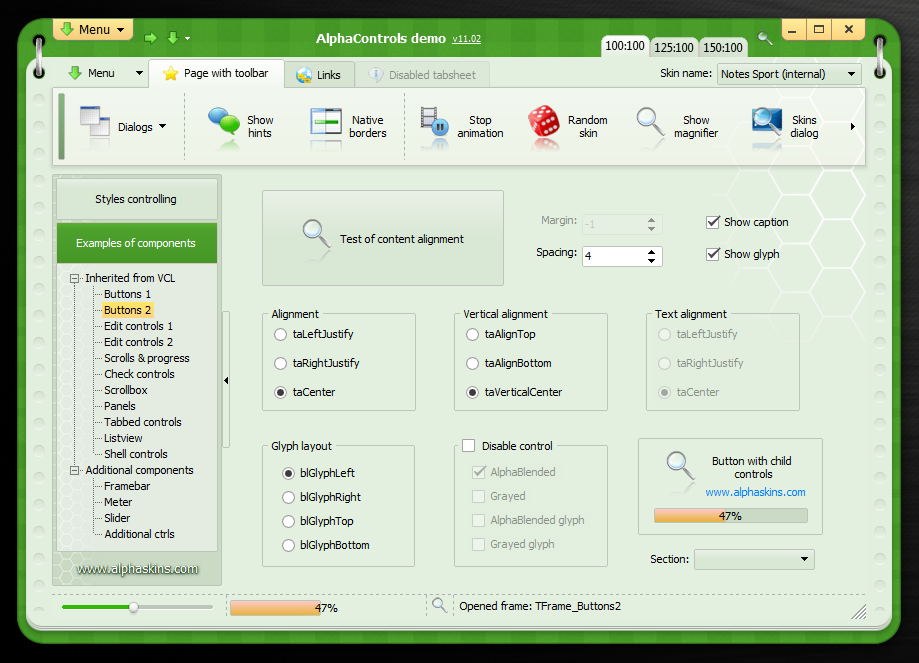Image resolution: width=919 pixels, height=663 pixels.
Task: Increase the Spacing value with up arrow
Action: pyautogui.click(x=652, y=252)
